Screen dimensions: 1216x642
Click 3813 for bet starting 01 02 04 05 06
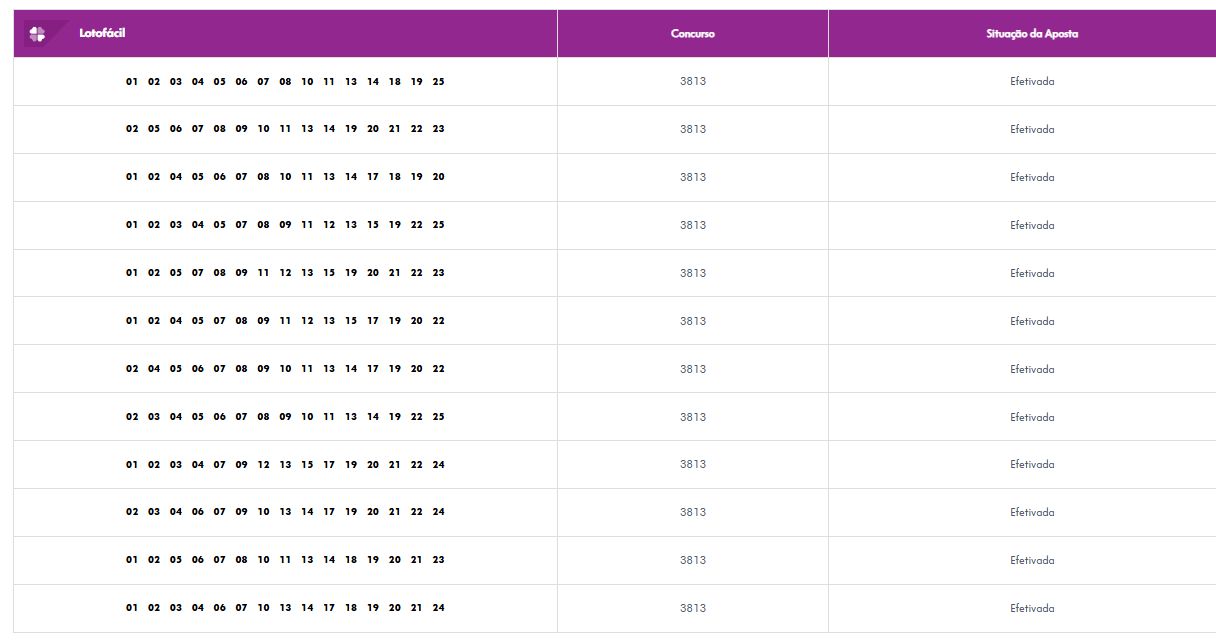point(693,177)
